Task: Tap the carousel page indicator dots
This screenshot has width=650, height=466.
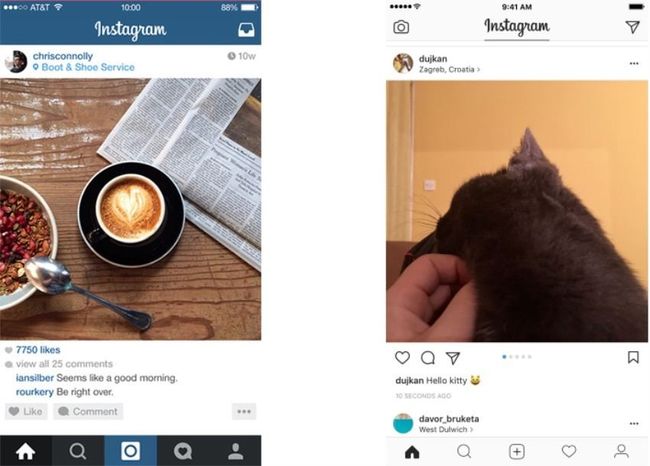Action: click(x=517, y=357)
